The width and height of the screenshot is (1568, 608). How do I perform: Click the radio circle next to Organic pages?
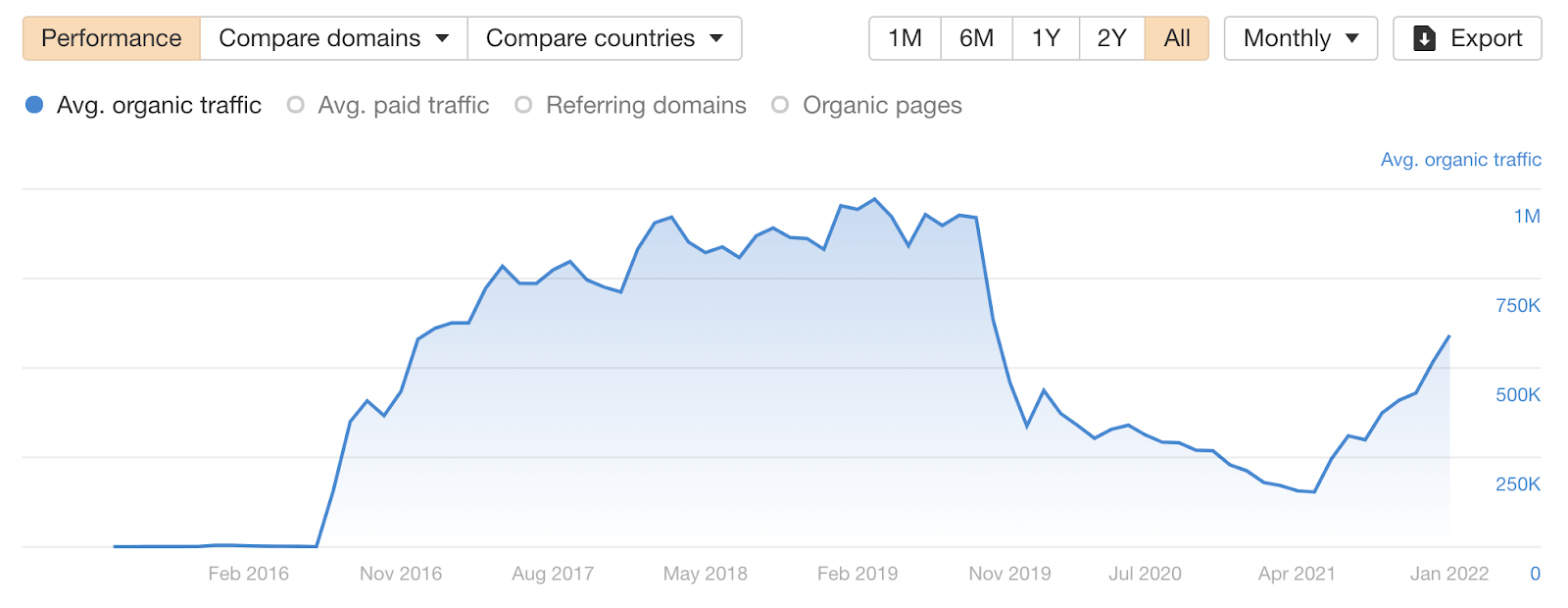pyautogui.click(x=780, y=104)
